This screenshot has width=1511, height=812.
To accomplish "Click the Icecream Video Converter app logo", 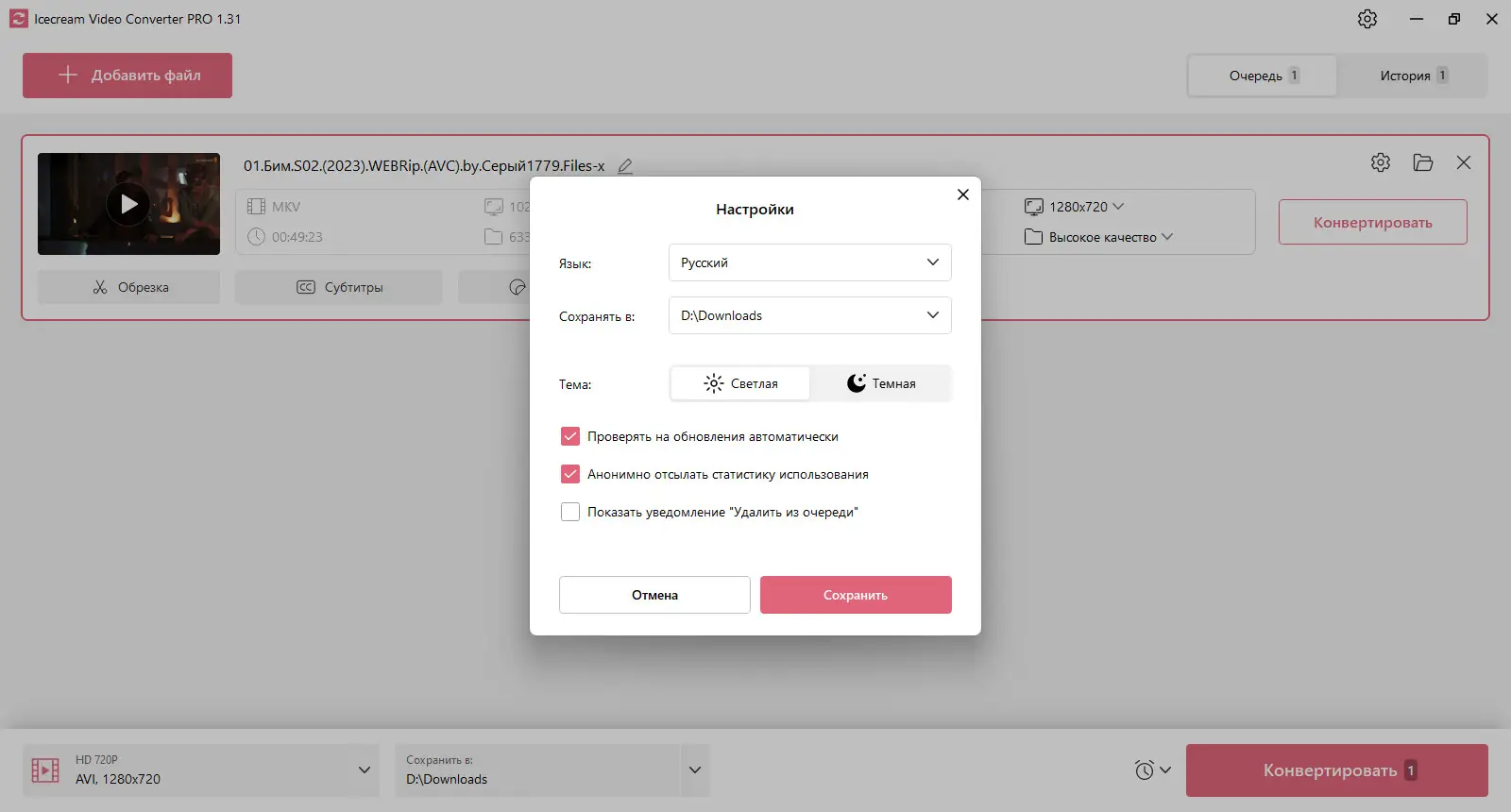I will pyautogui.click(x=19, y=19).
